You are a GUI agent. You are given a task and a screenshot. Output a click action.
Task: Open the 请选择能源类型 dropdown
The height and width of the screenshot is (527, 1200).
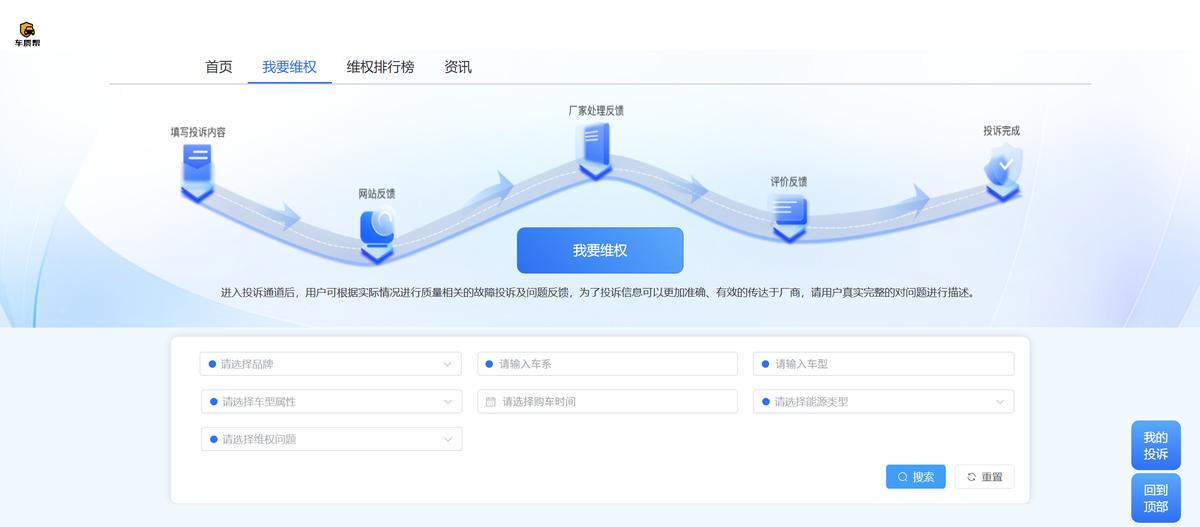coord(884,402)
